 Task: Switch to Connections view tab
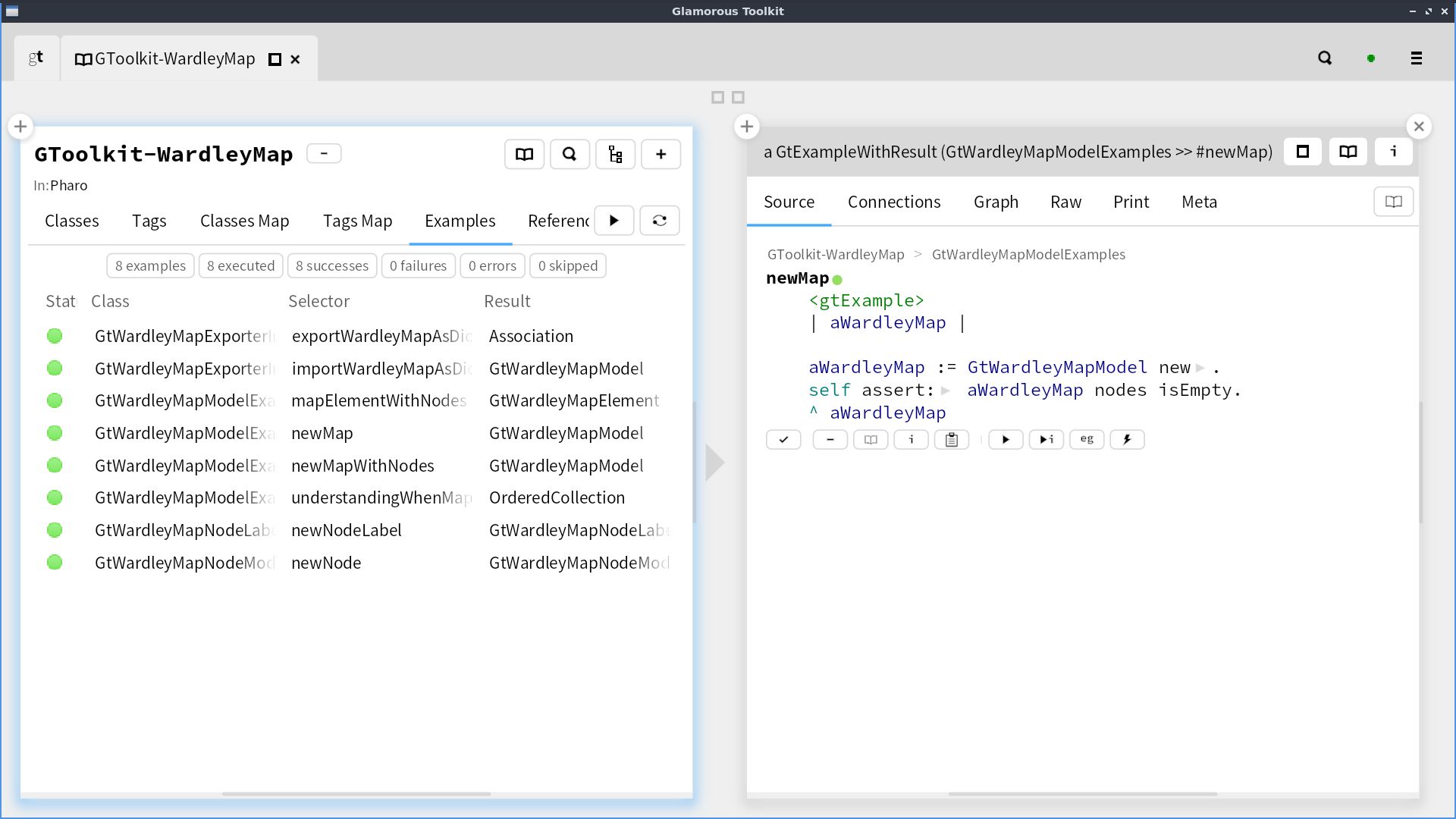pos(894,202)
